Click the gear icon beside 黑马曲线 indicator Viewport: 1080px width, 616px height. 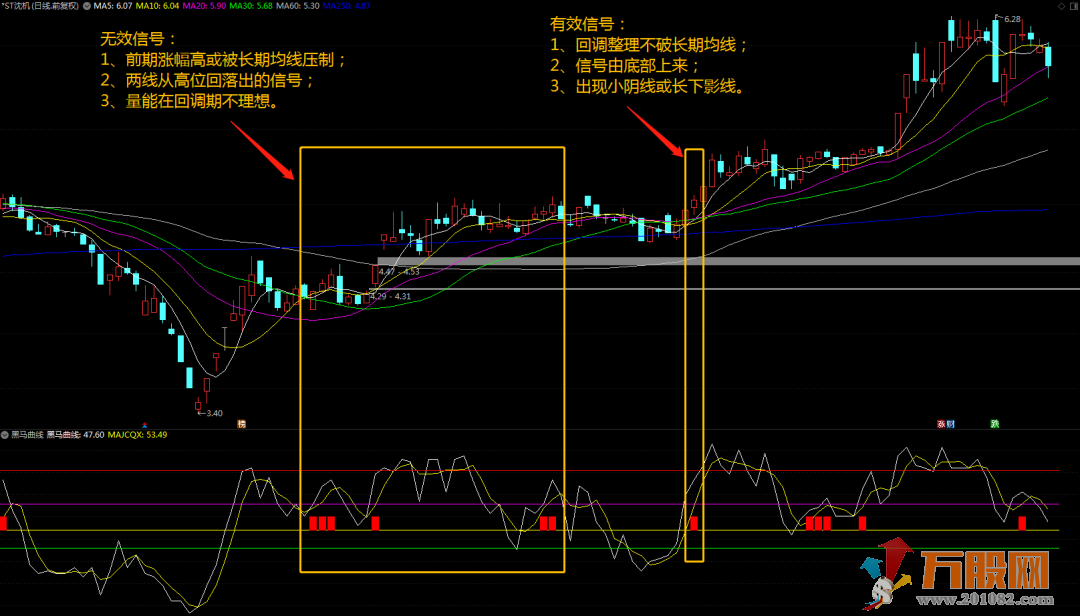pos(5,435)
